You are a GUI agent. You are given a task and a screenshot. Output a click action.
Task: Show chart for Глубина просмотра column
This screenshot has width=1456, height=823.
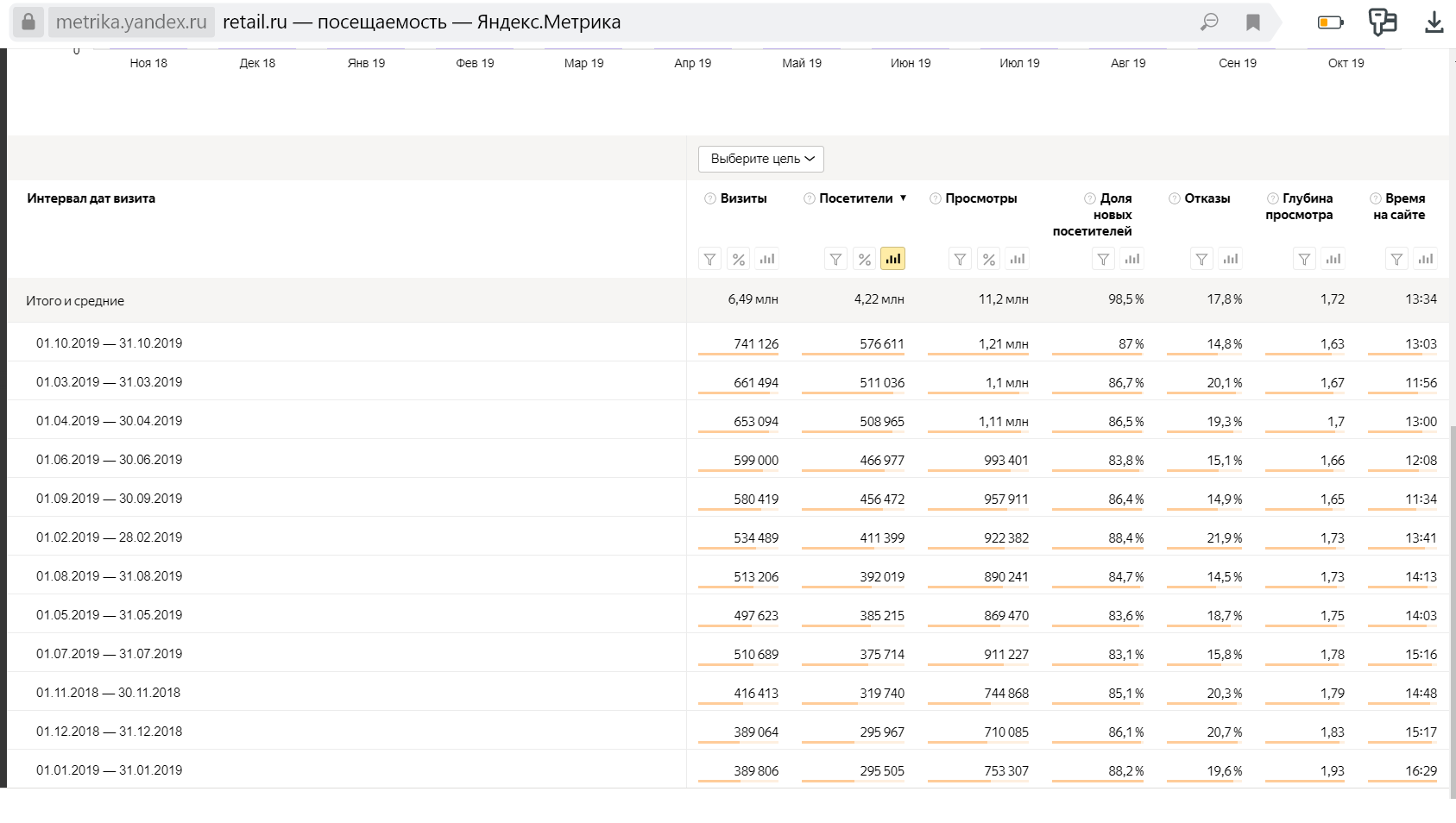point(1333,259)
